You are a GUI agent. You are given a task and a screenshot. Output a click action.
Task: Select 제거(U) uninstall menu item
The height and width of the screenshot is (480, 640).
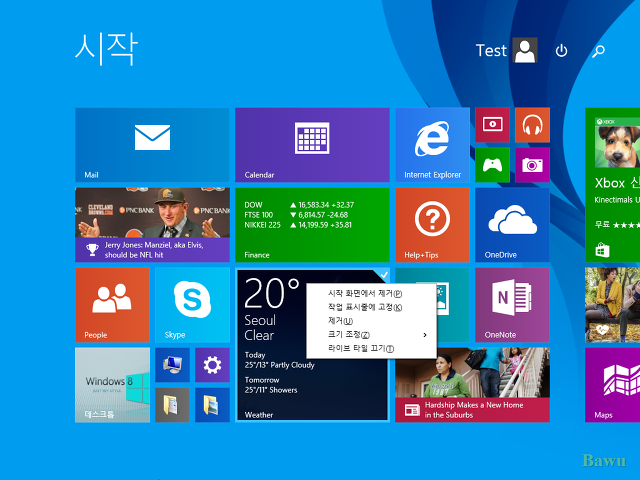point(371,321)
